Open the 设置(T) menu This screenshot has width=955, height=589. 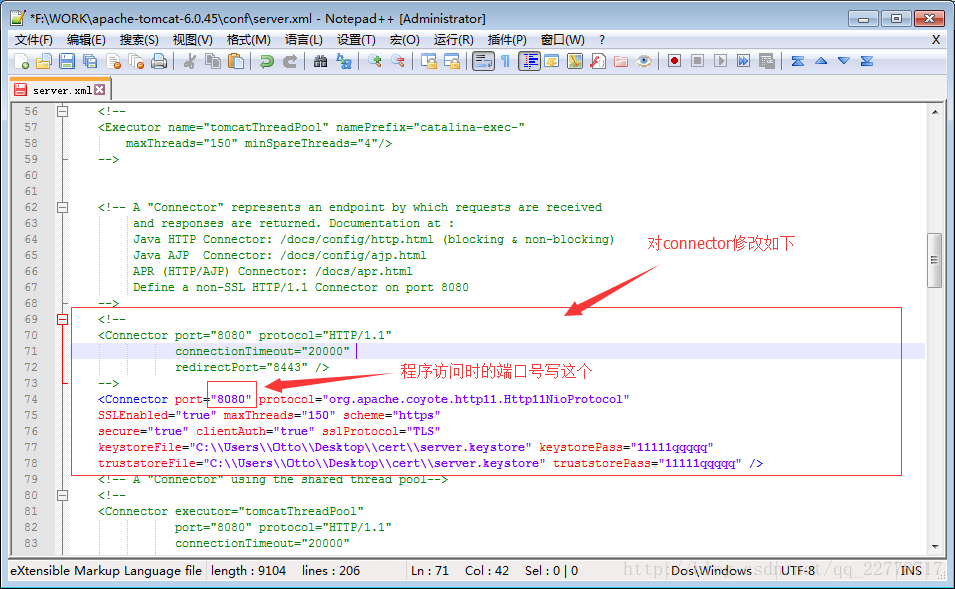[x=356, y=40]
